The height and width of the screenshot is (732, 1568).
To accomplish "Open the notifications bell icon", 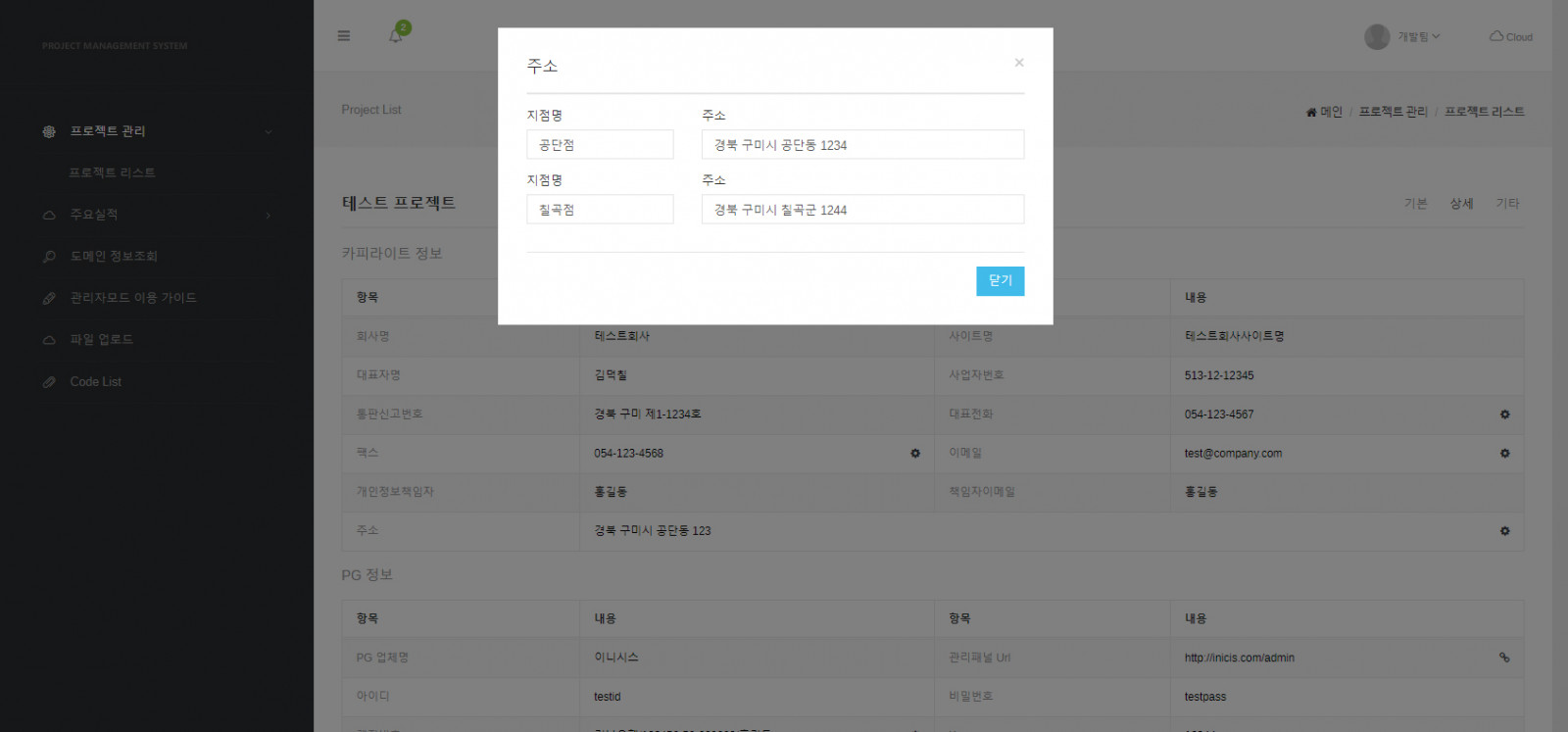I will (396, 36).
